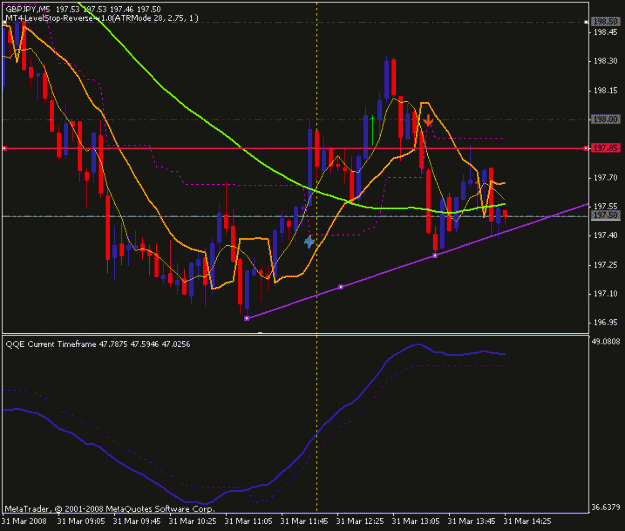625x531 pixels.
Task: Click the 36.6379 QQE scale value
Action: click(605, 507)
